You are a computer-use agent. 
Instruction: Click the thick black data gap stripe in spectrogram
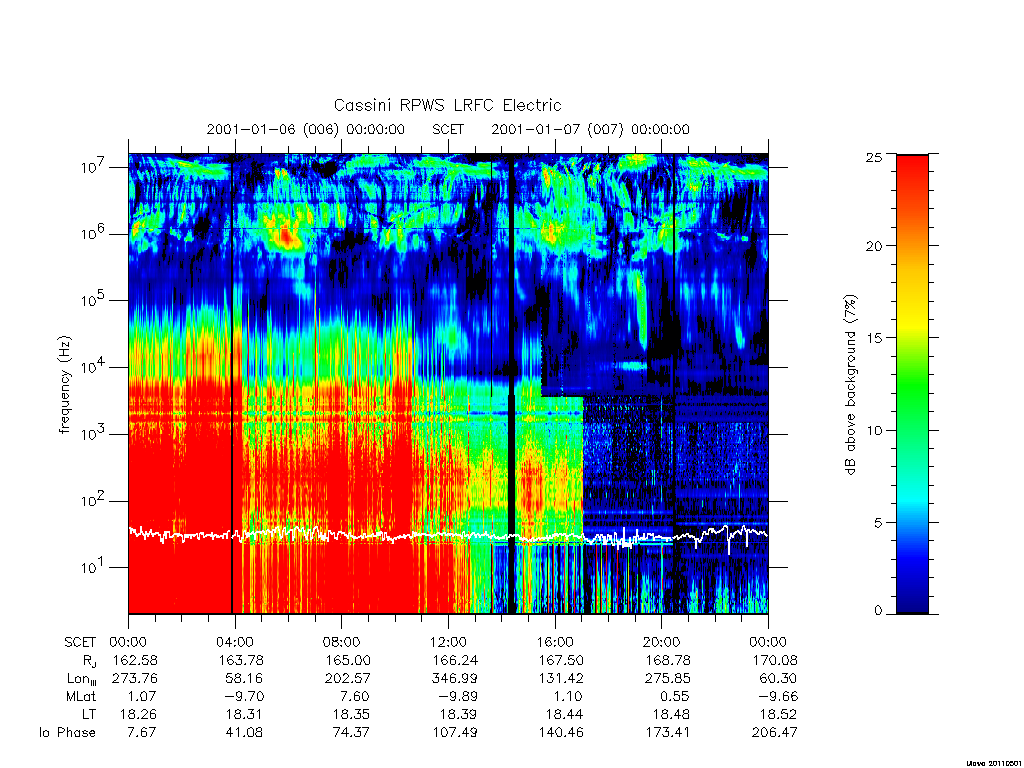coord(511,384)
